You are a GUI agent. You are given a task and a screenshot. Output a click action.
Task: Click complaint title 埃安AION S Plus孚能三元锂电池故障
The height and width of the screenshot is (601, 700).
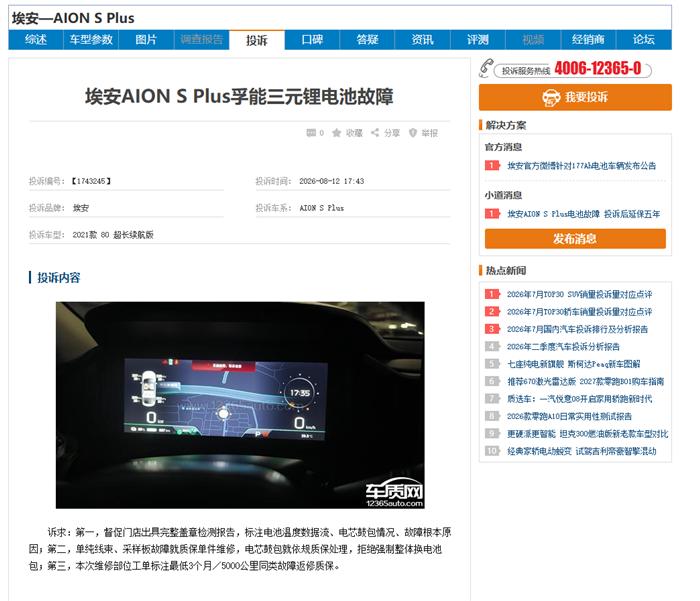[239, 96]
